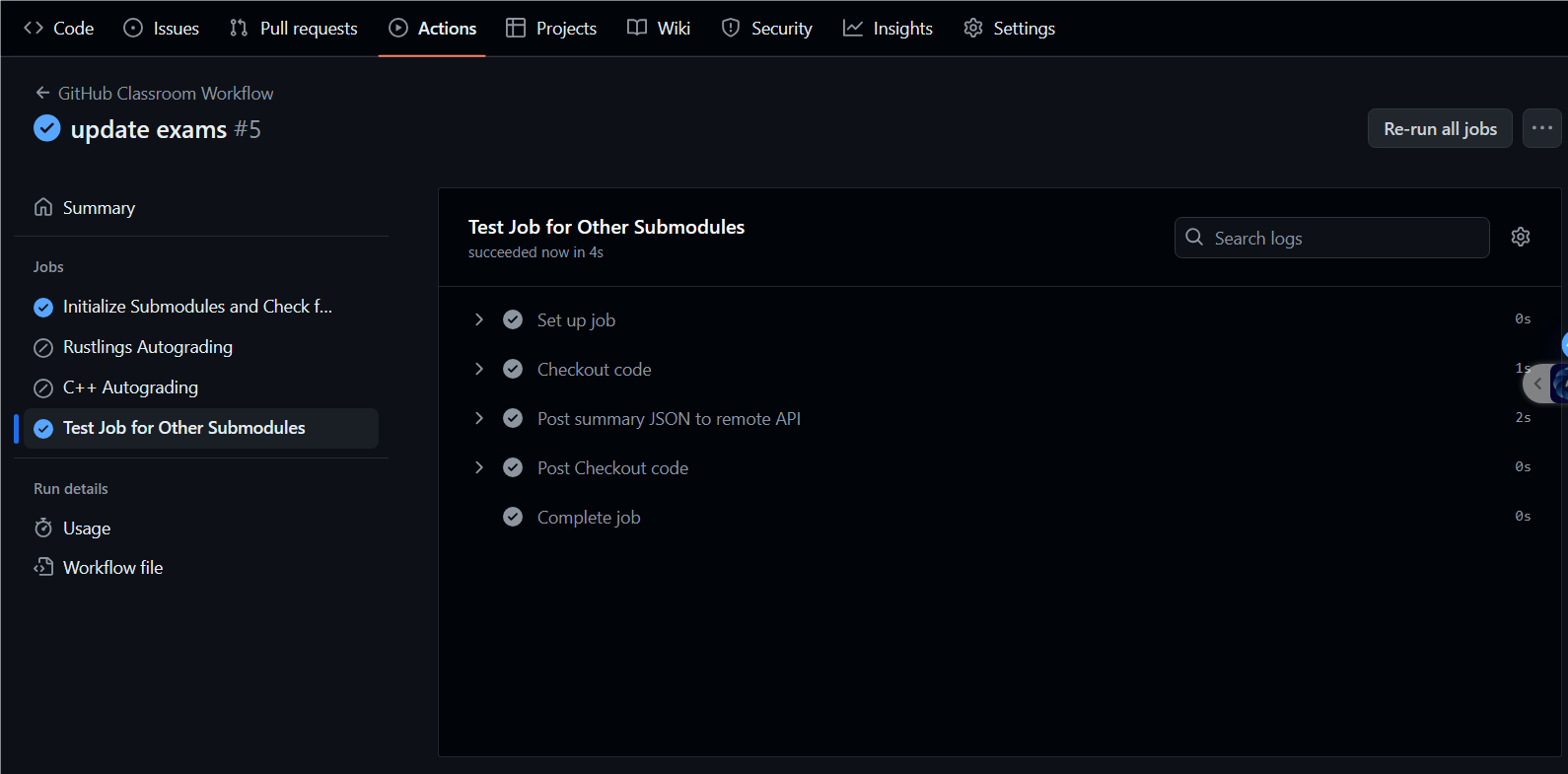
Task: Click the Post Checkout code label
Action: 612,468
